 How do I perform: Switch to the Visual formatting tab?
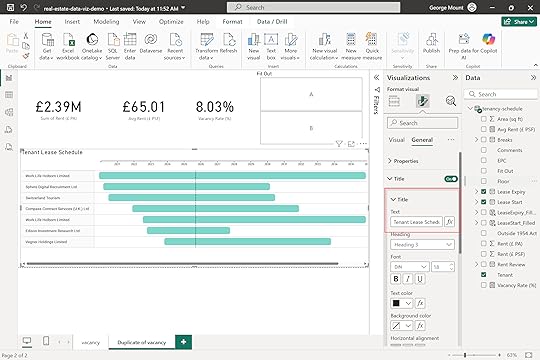pyautogui.click(x=396, y=140)
